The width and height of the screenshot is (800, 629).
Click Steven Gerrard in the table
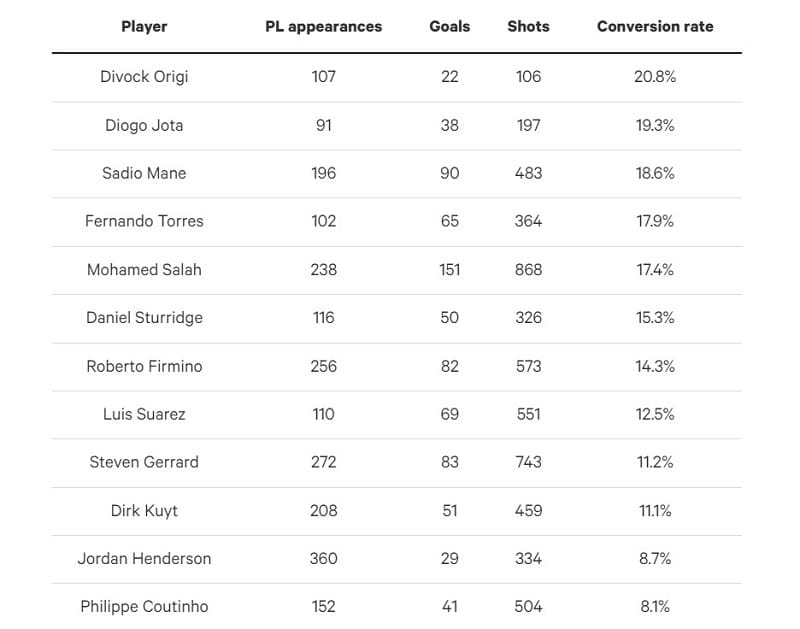[x=144, y=462]
